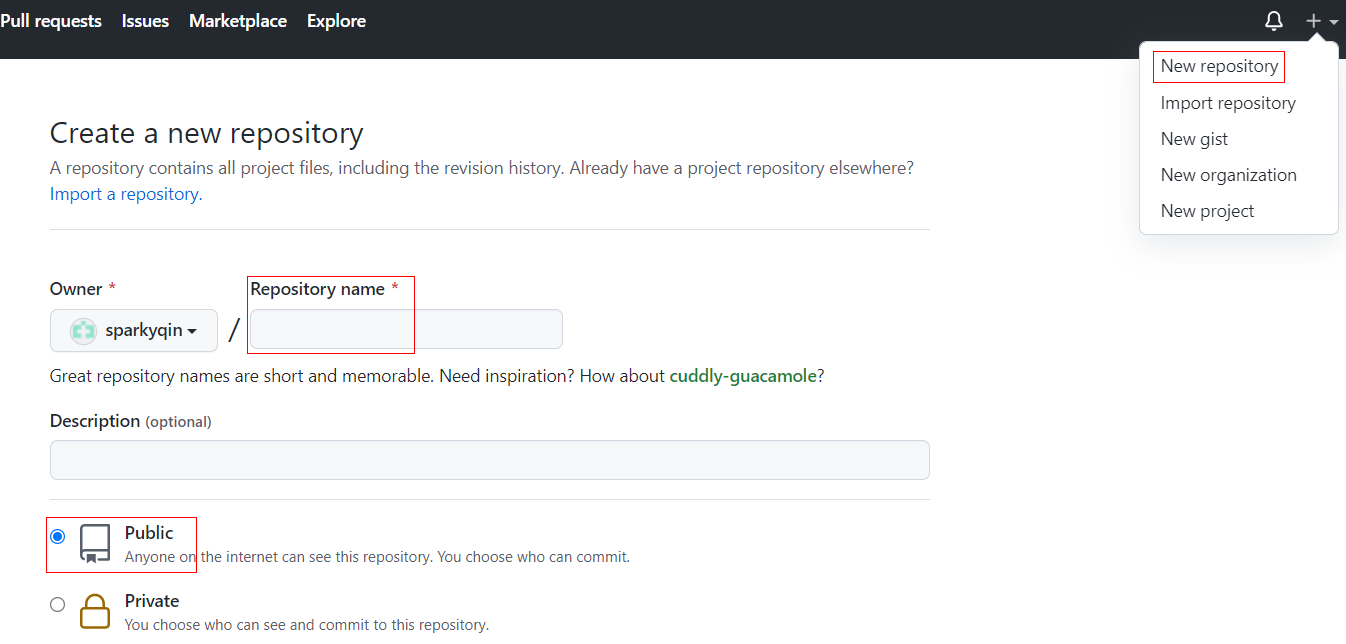Viewport: 1346px width, 644px height.
Task: Click the notifications bell icon
Action: [x=1273, y=21]
